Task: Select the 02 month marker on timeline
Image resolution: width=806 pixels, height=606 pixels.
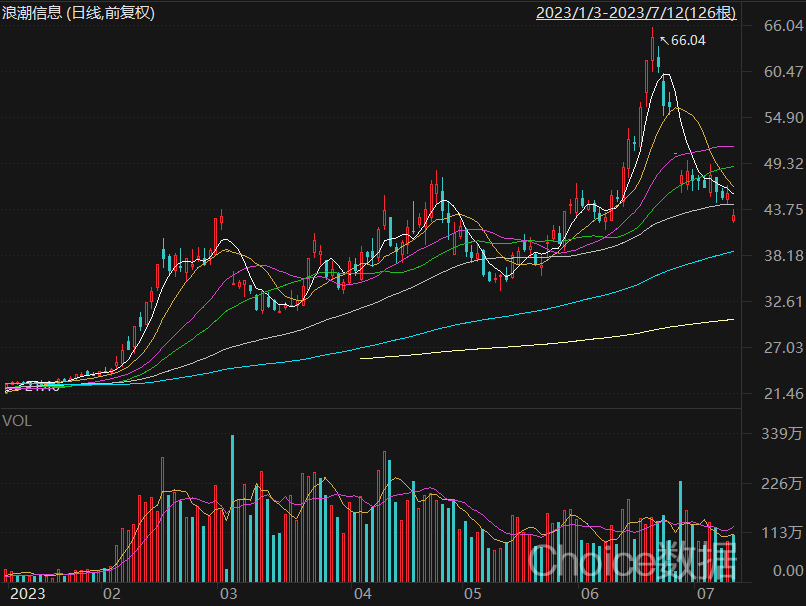Action: (x=112, y=594)
